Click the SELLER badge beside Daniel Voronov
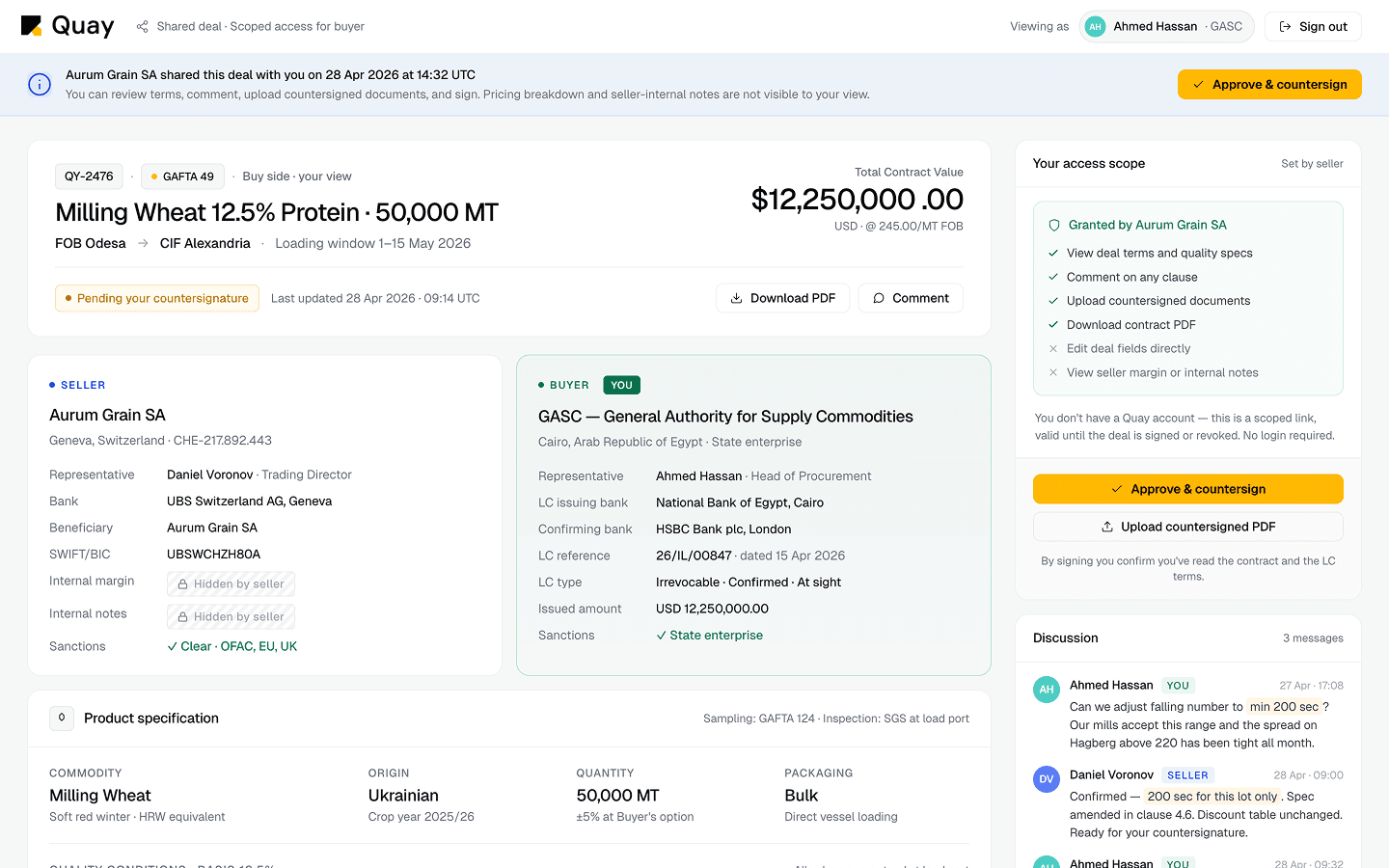 tap(1187, 775)
